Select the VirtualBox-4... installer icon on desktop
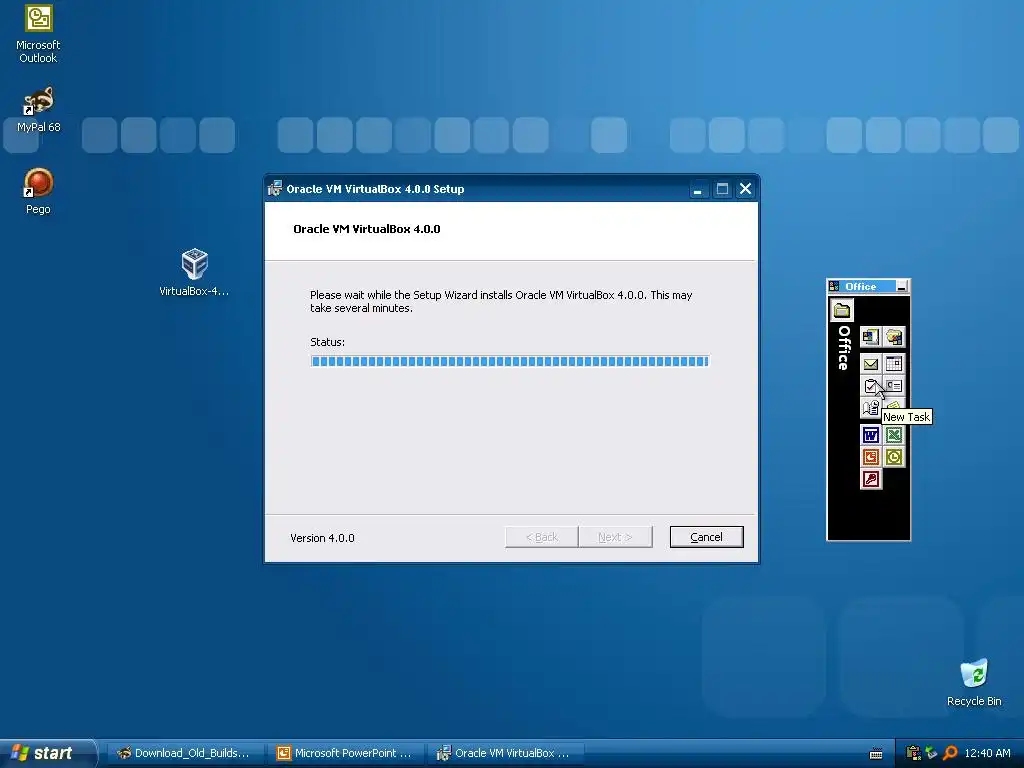The width and height of the screenshot is (1024, 768). tap(194, 272)
